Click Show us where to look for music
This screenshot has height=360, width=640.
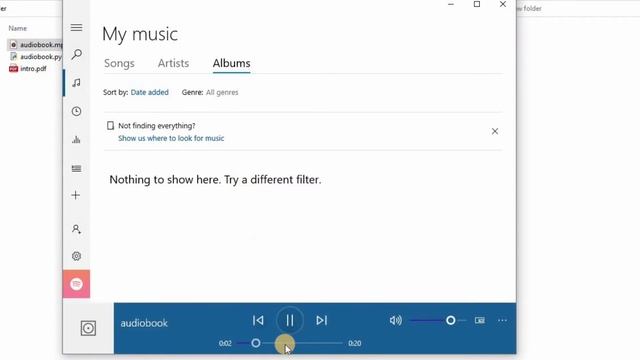(x=171, y=138)
